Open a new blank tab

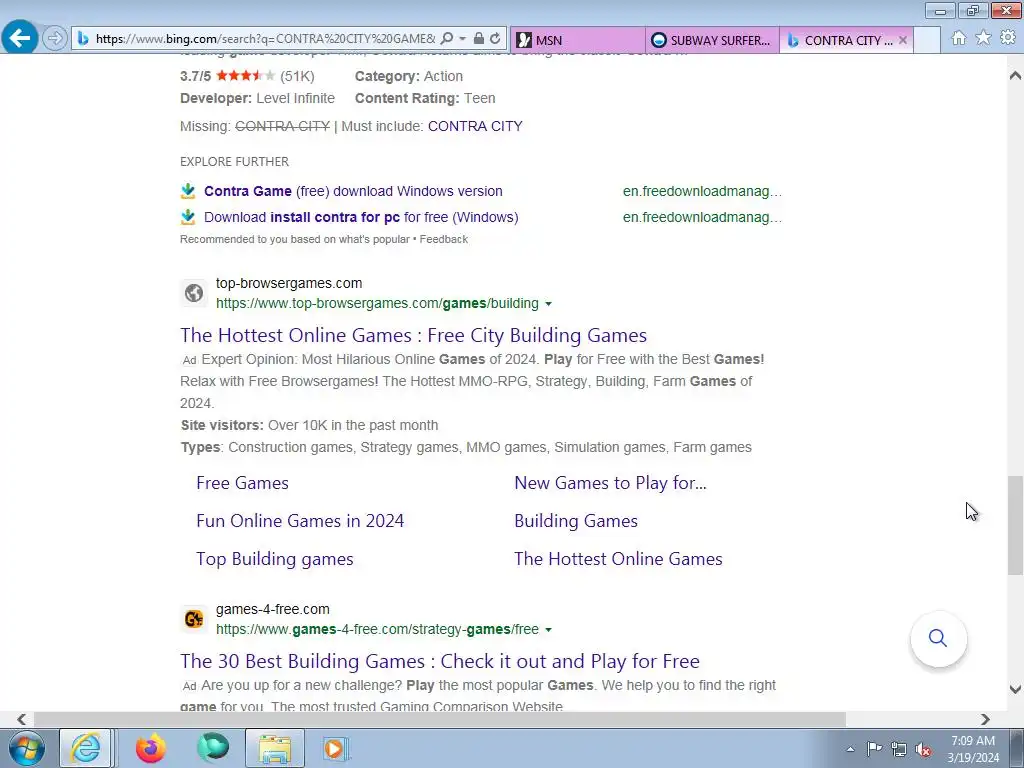[x=927, y=40]
